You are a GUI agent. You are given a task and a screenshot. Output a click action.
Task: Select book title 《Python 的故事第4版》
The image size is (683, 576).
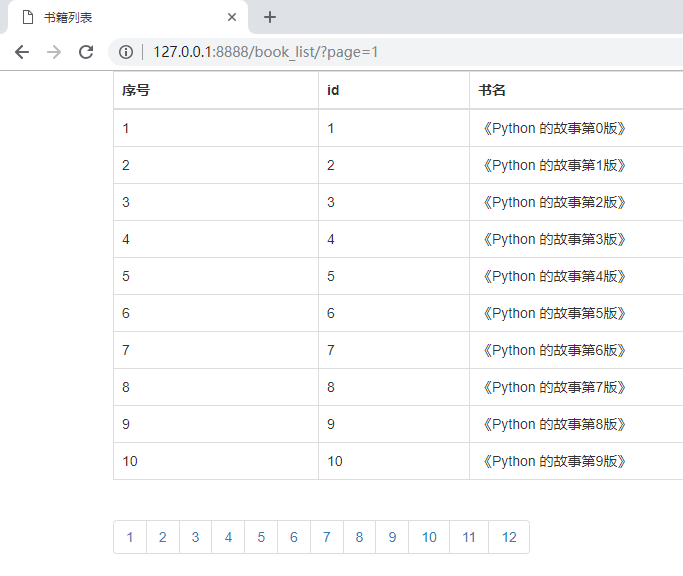click(554, 277)
